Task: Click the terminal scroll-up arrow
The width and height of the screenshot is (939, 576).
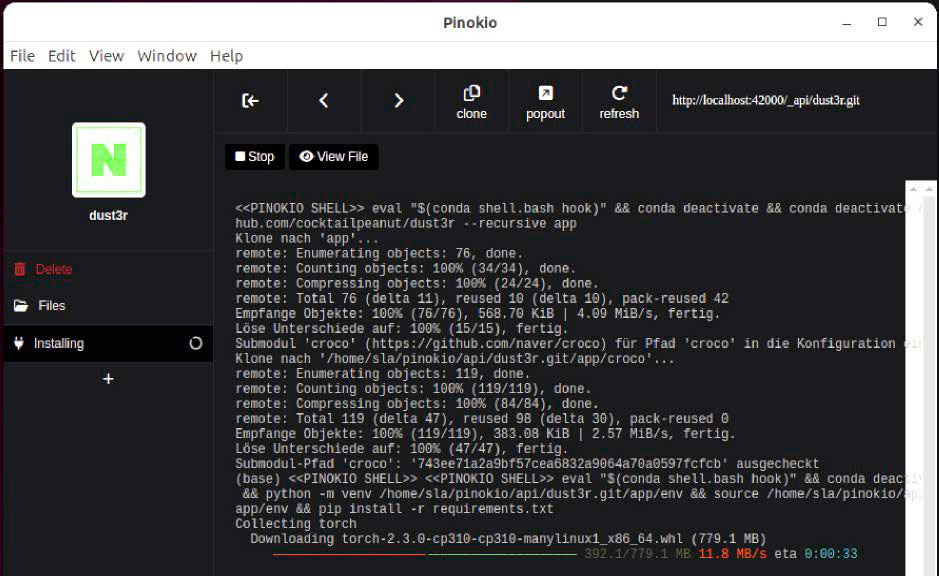Action: pyautogui.click(x=913, y=189)
